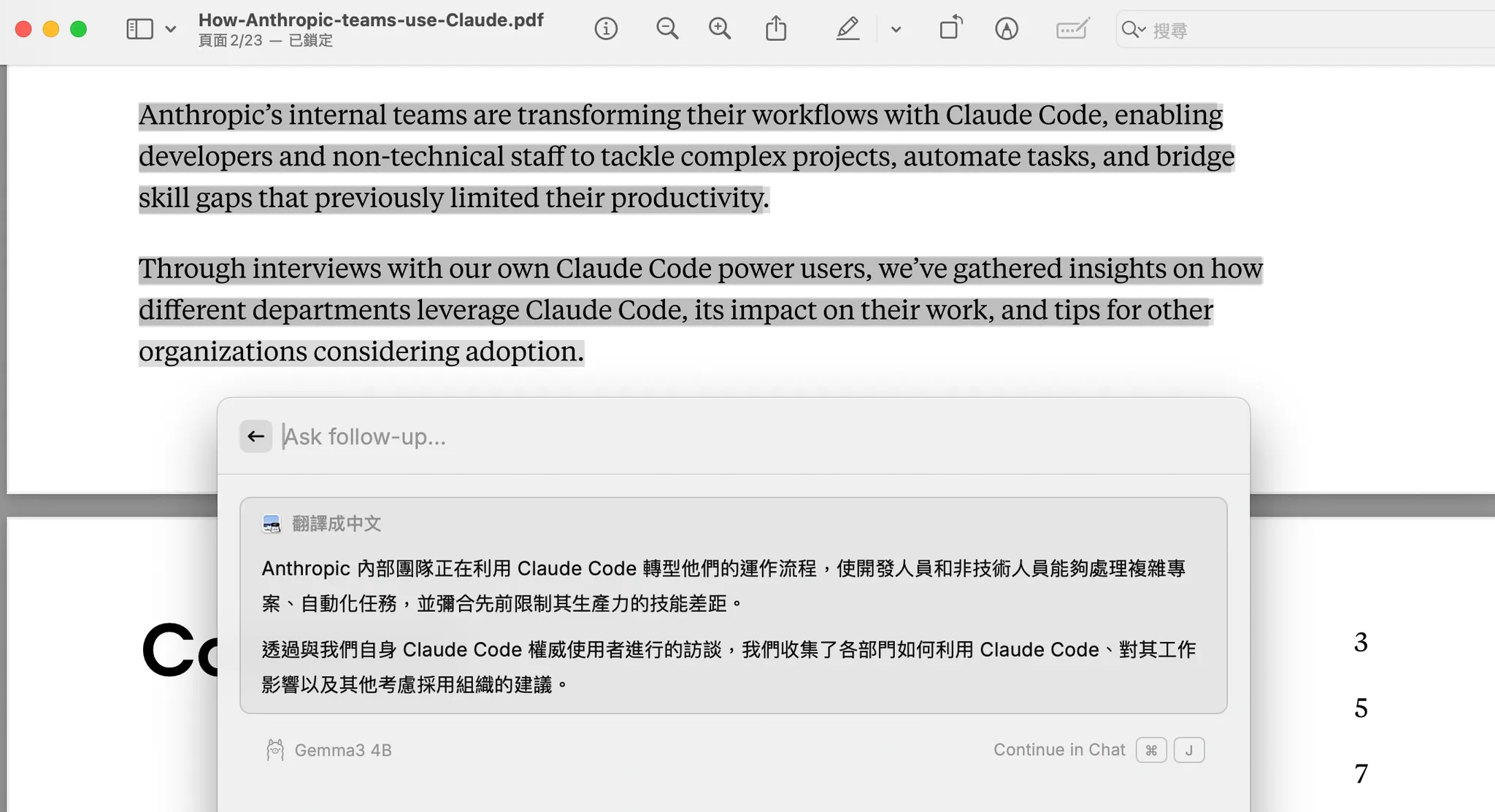This screenshot has height=812, width=1495.
Task: Click the red close window button
Action: point(23,29)
